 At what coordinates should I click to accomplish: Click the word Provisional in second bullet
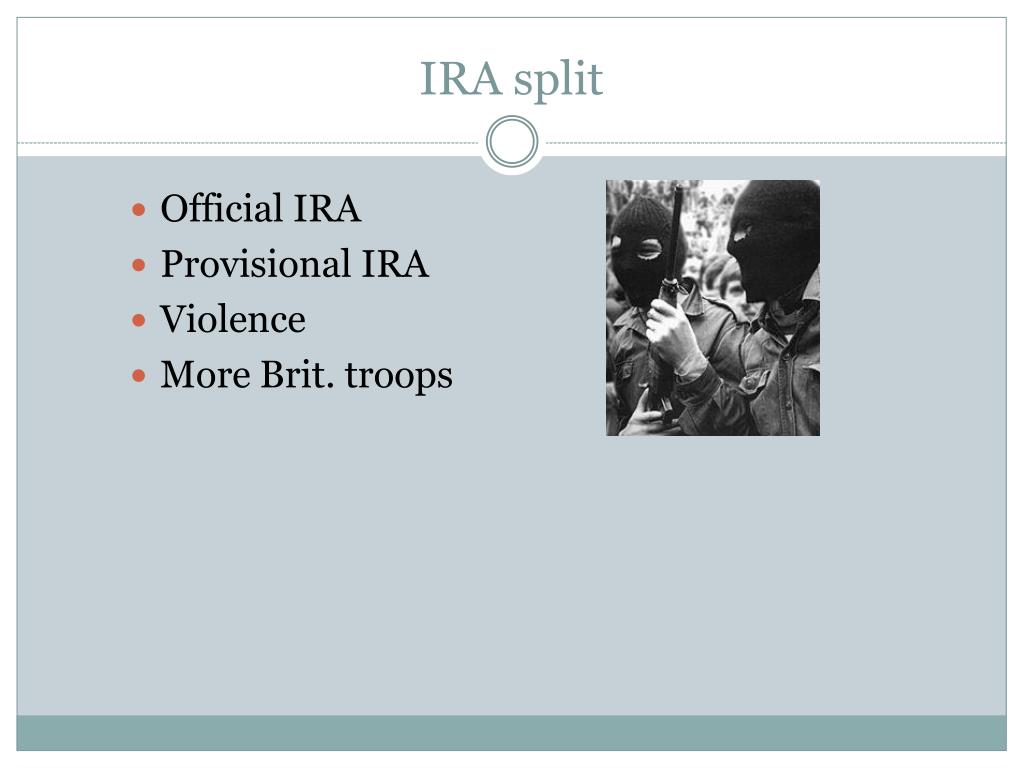(256, 264)
